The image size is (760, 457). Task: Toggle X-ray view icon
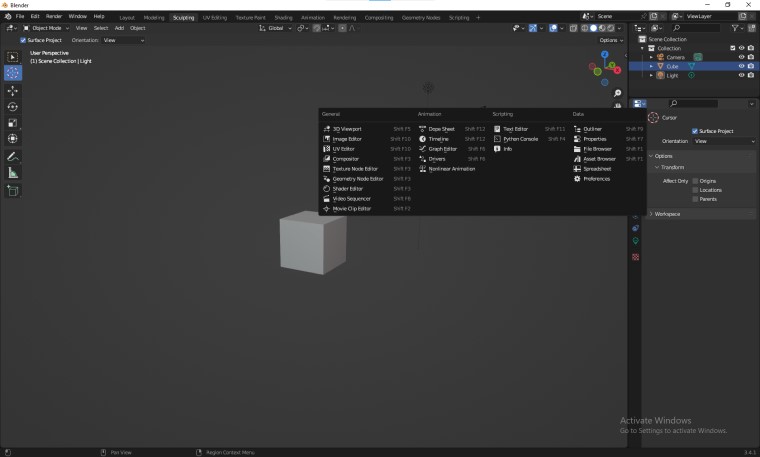(x=573, y=28)
